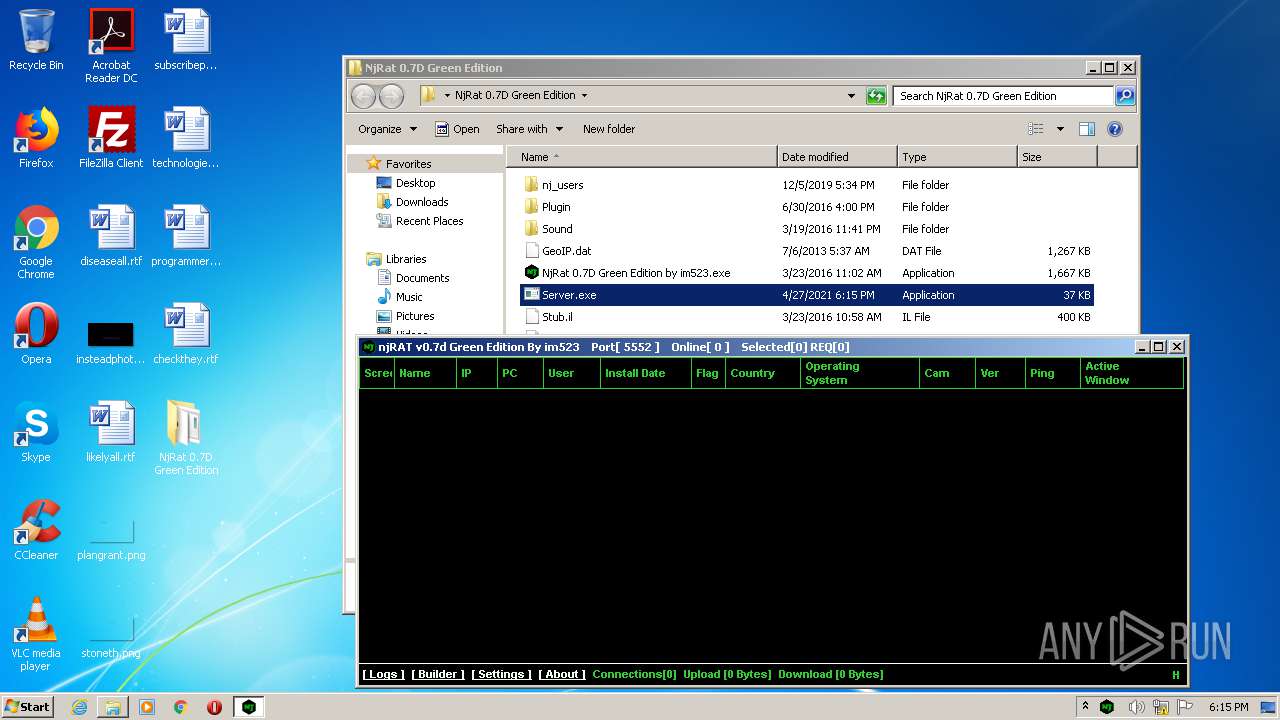The height and width of the screenshot is (720, 1280).
Task: Click the Explorer Back navigation button
Action: pyautogui.click(x=363, y=96)
